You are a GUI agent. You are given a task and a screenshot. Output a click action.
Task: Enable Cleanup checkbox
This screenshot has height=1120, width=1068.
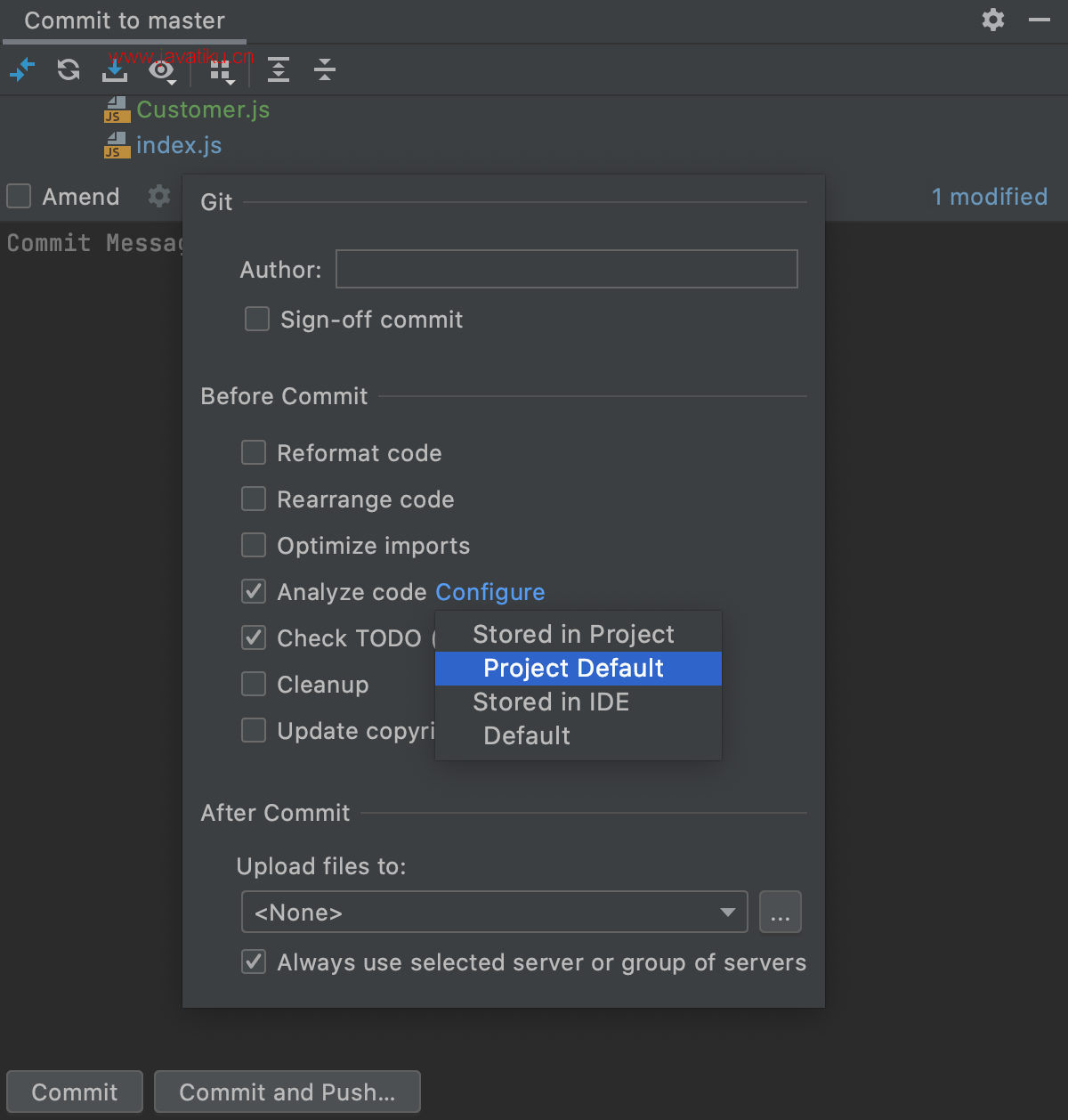point(254,684)
